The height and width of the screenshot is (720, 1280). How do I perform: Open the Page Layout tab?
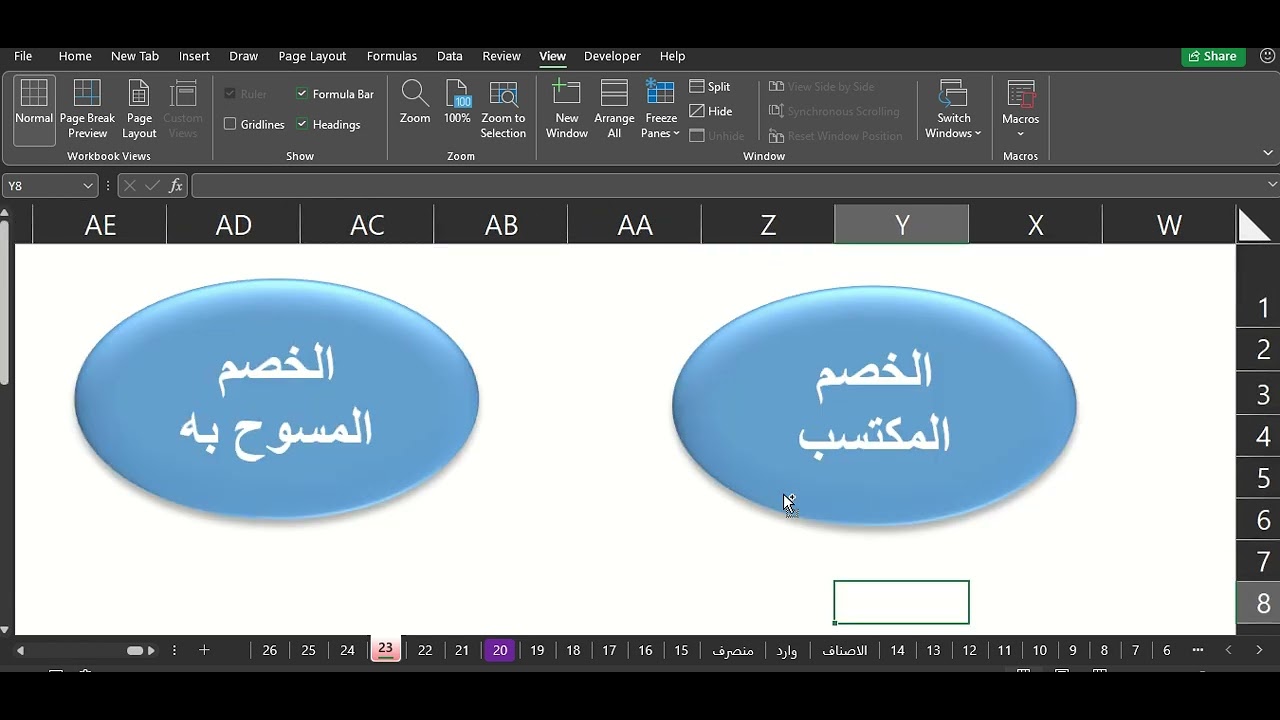312,56
